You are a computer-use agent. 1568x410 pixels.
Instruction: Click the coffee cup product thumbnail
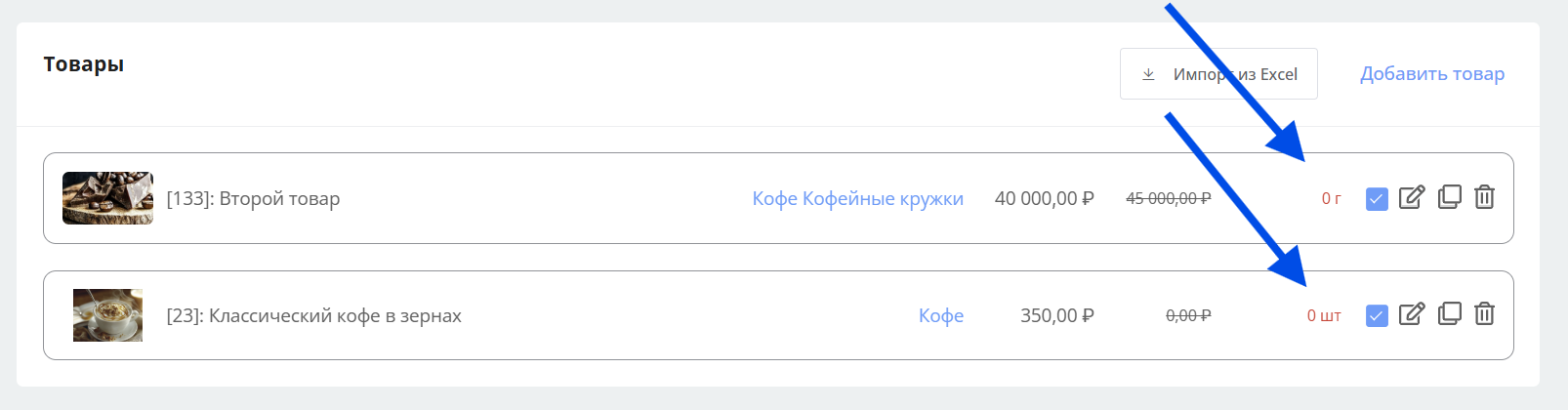107,315
